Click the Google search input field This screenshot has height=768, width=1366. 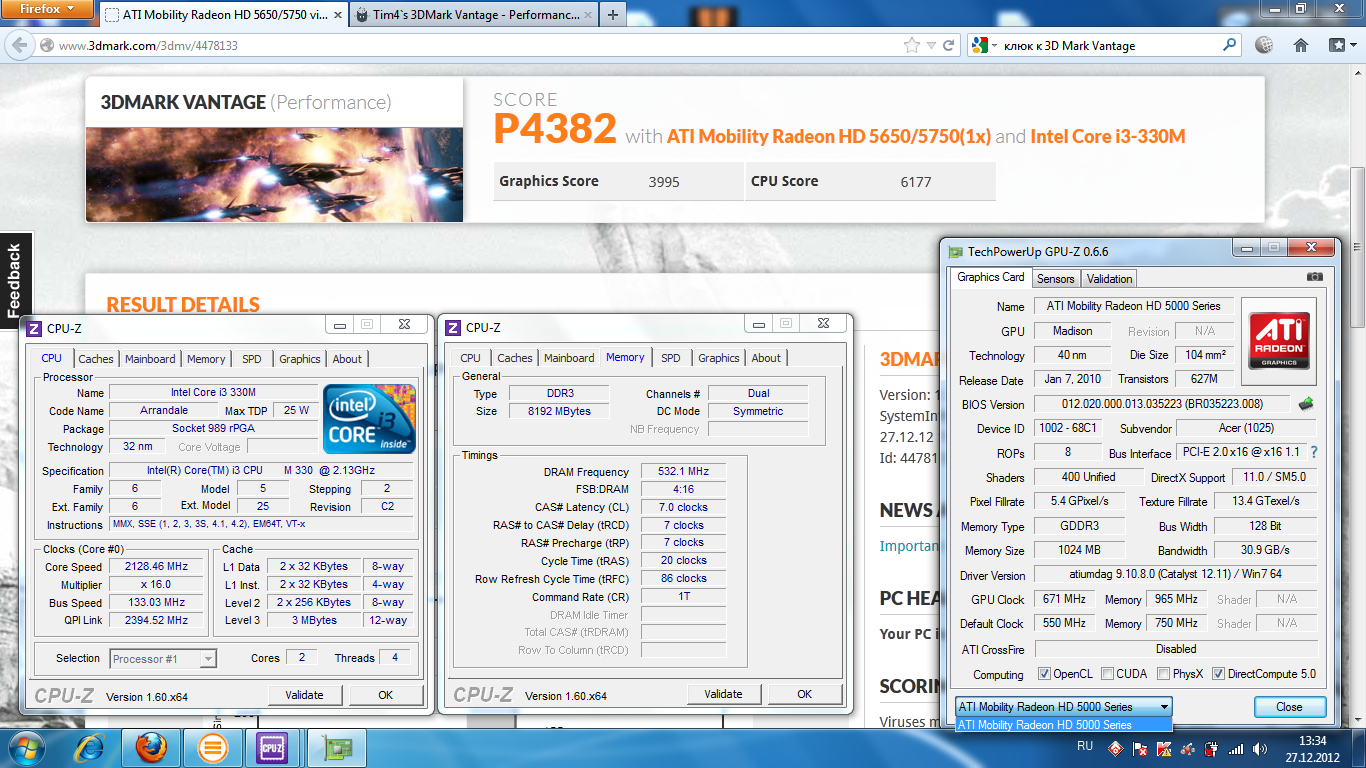point(1110,45)
